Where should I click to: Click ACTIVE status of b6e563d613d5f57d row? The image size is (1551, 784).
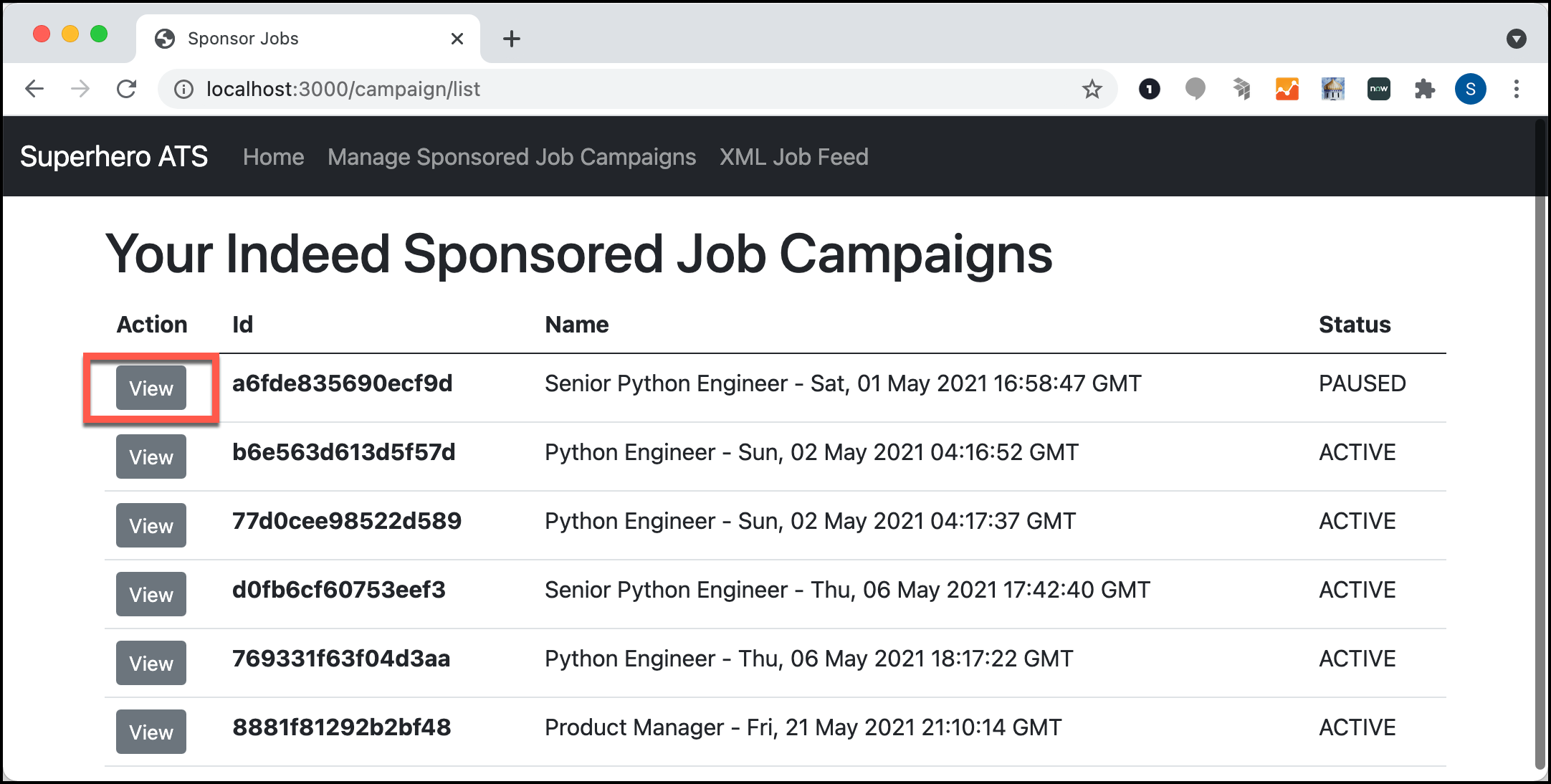[1357, 452]
